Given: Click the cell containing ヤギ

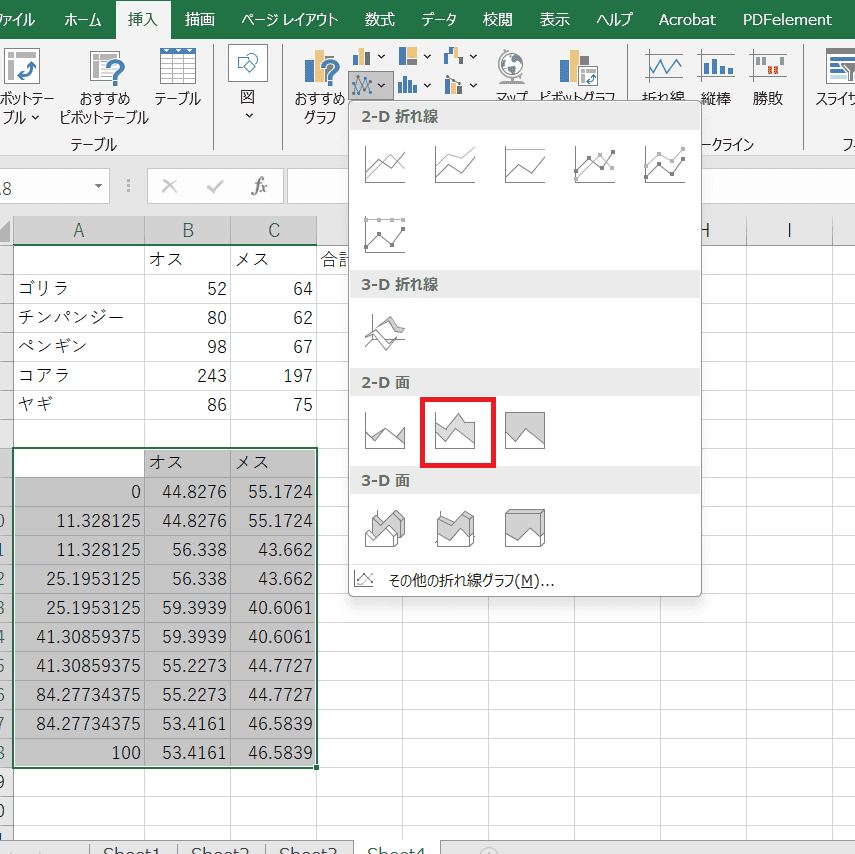Looking at the screenshot, I should (79, 405).
